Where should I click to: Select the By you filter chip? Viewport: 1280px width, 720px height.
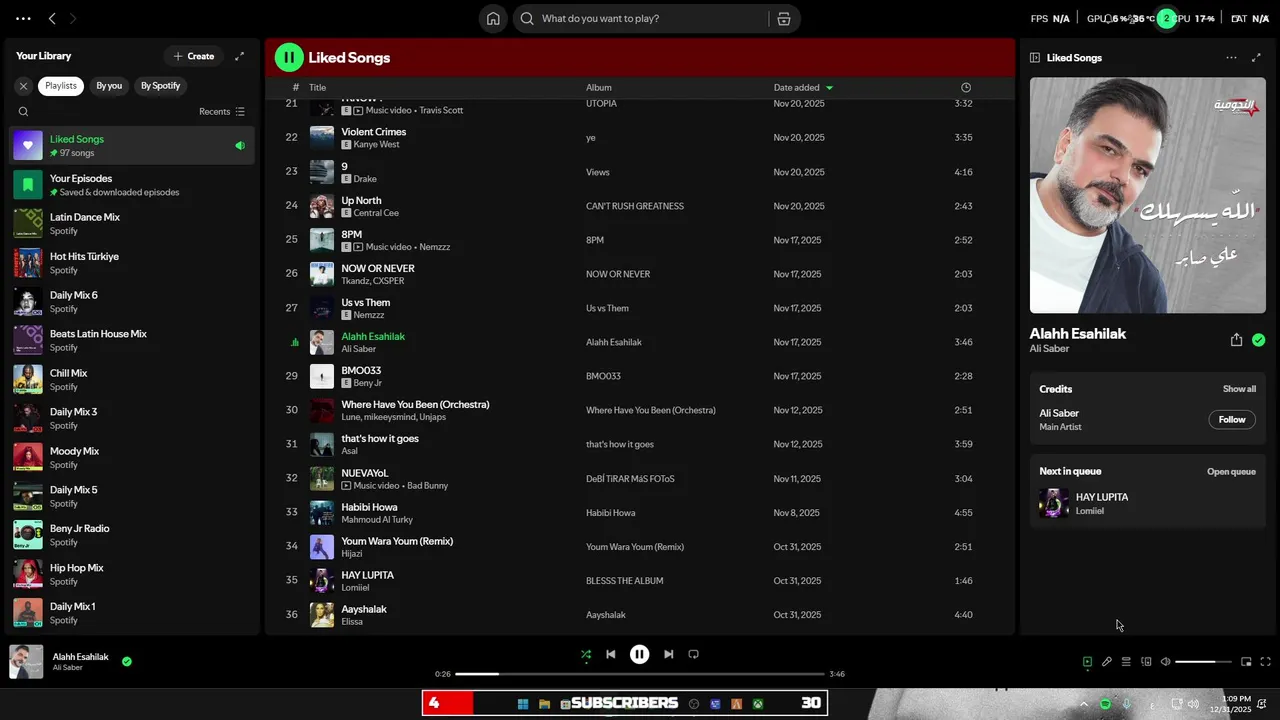[x=109, y=86]
